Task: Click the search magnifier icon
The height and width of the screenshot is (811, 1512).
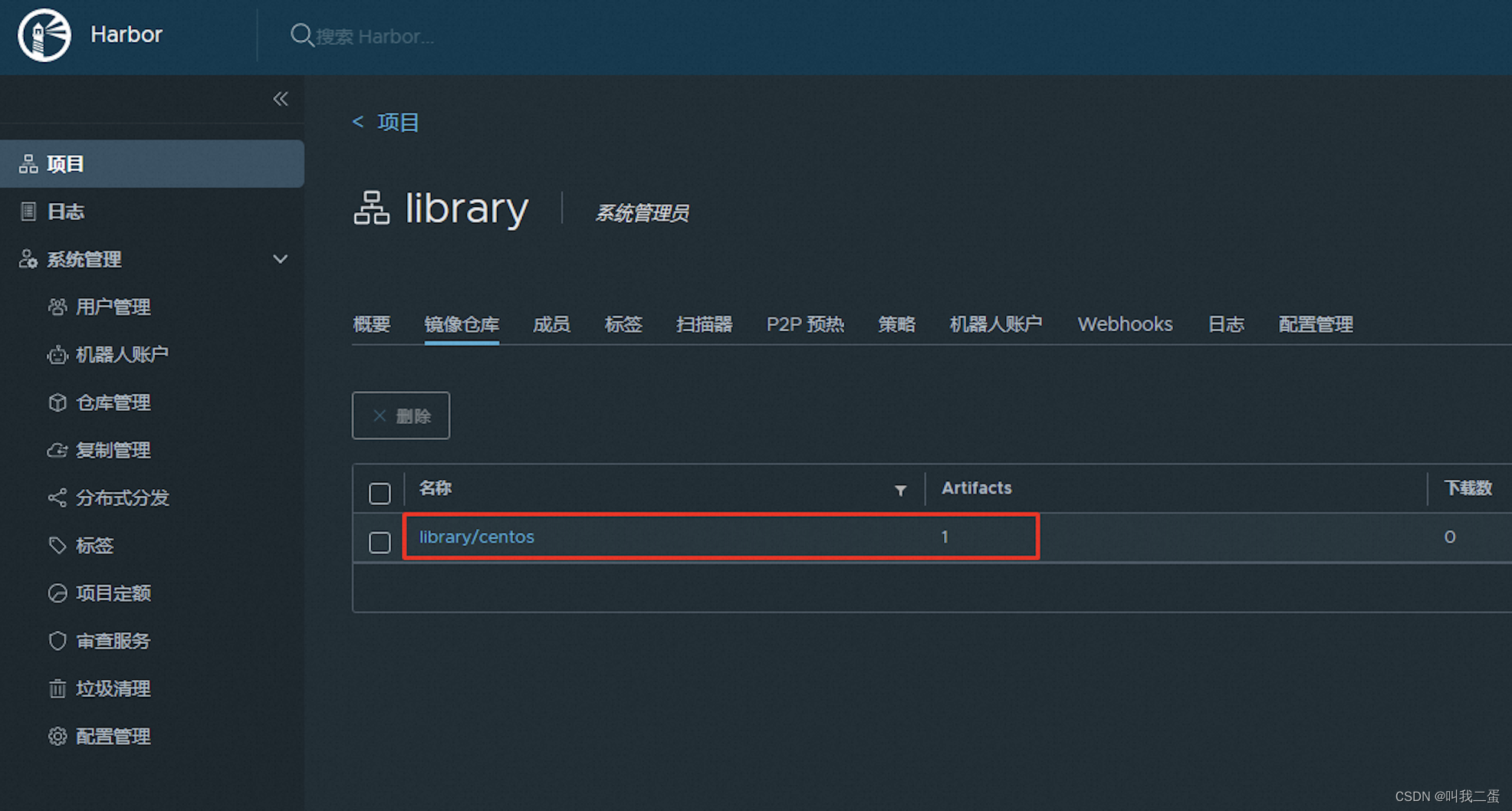Action: (x=301, y=35)
